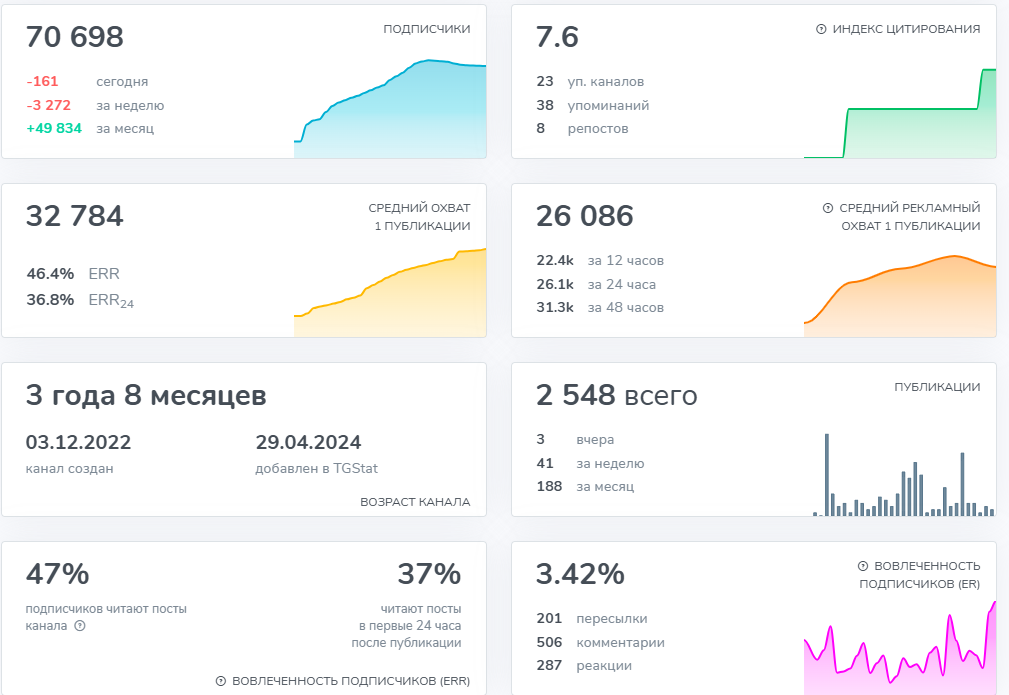Click the '8 репостов' row
The image size is (1009, 695).
pyautogui.click(x=582, y=129)
